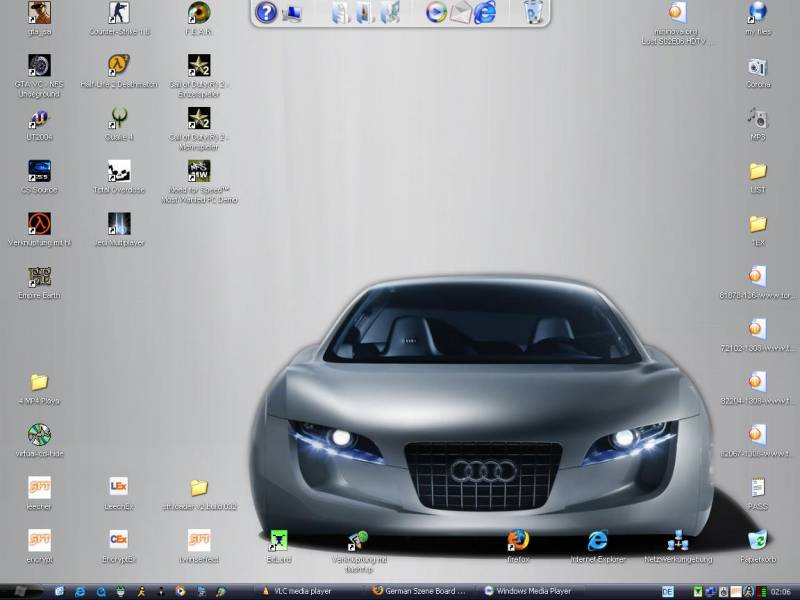Select the Need for Speed Most Wanted demo icon
Image resolution: width=800 pixels, height=600 pixels.
coord(199,171)
